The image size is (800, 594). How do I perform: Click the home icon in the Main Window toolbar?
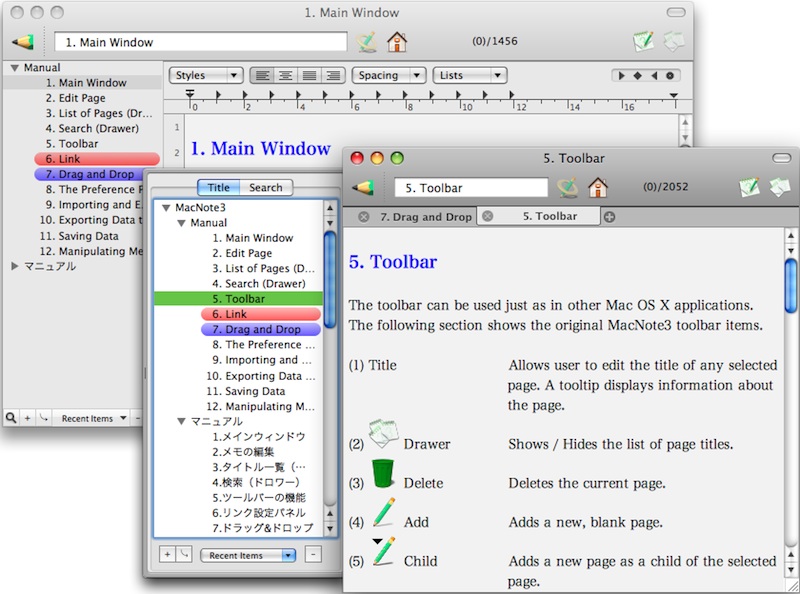397,42
